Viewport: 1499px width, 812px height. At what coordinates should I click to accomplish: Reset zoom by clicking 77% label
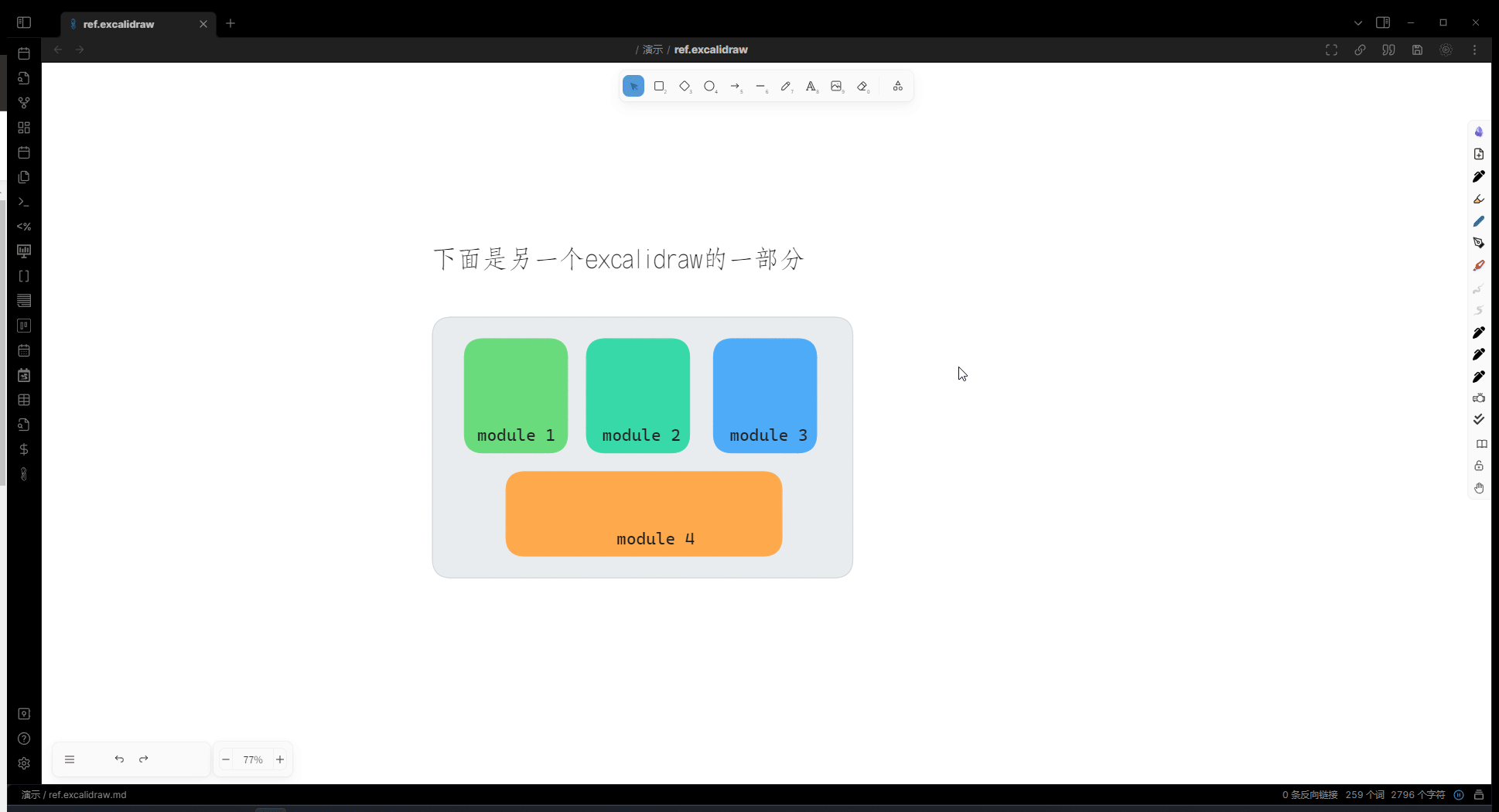[x=253, y=759]
